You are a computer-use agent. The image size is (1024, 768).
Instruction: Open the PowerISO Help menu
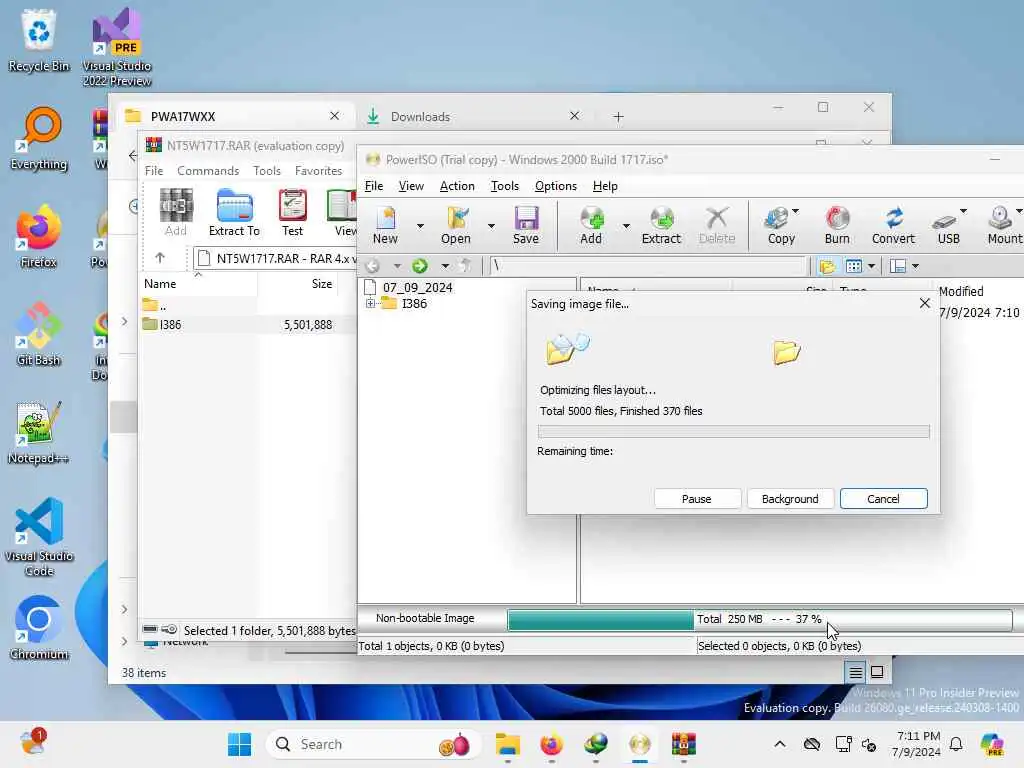click(x=605, y=186)
